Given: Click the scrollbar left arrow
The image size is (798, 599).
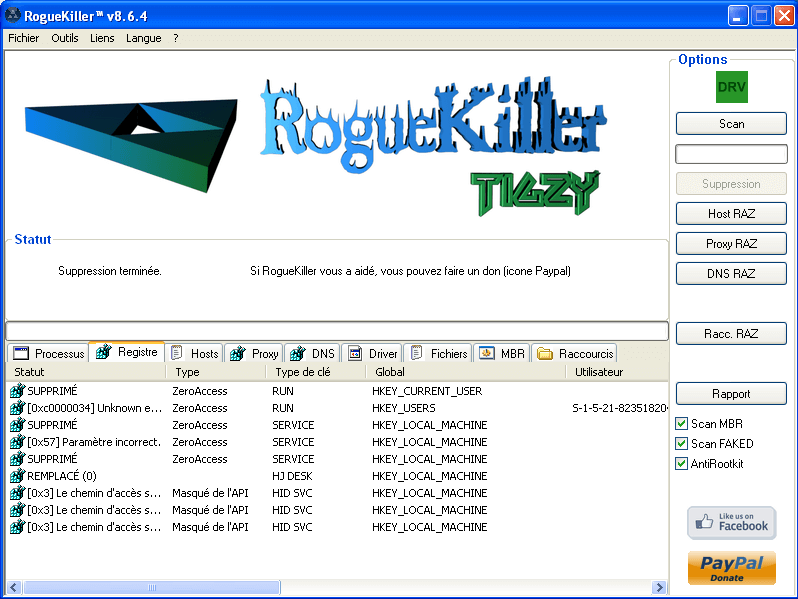Looking at the screenshot, I should 14,587.
